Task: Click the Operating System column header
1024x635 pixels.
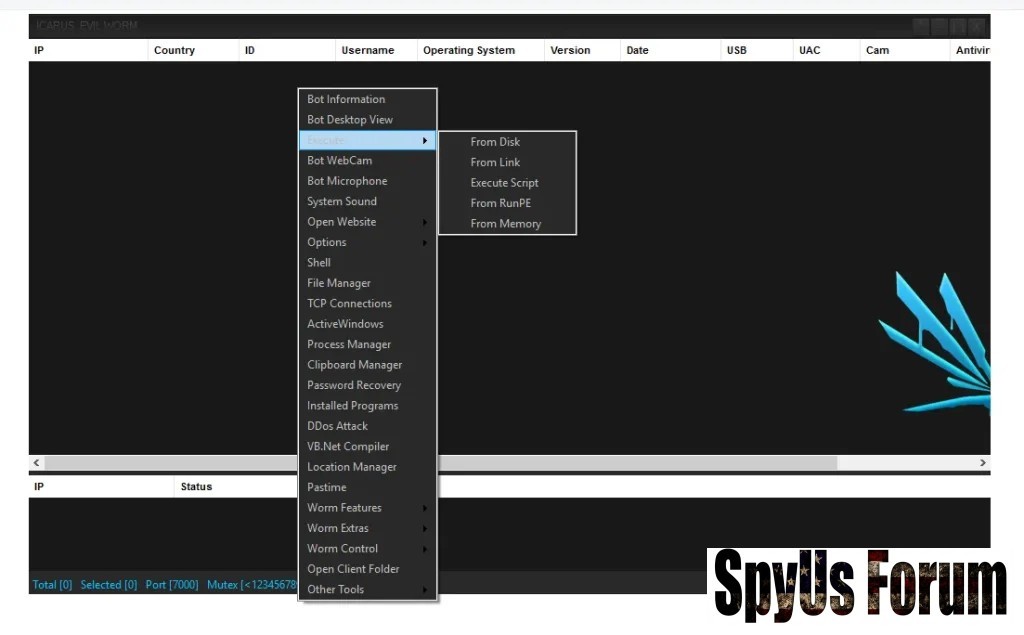Action: (468, 50)
